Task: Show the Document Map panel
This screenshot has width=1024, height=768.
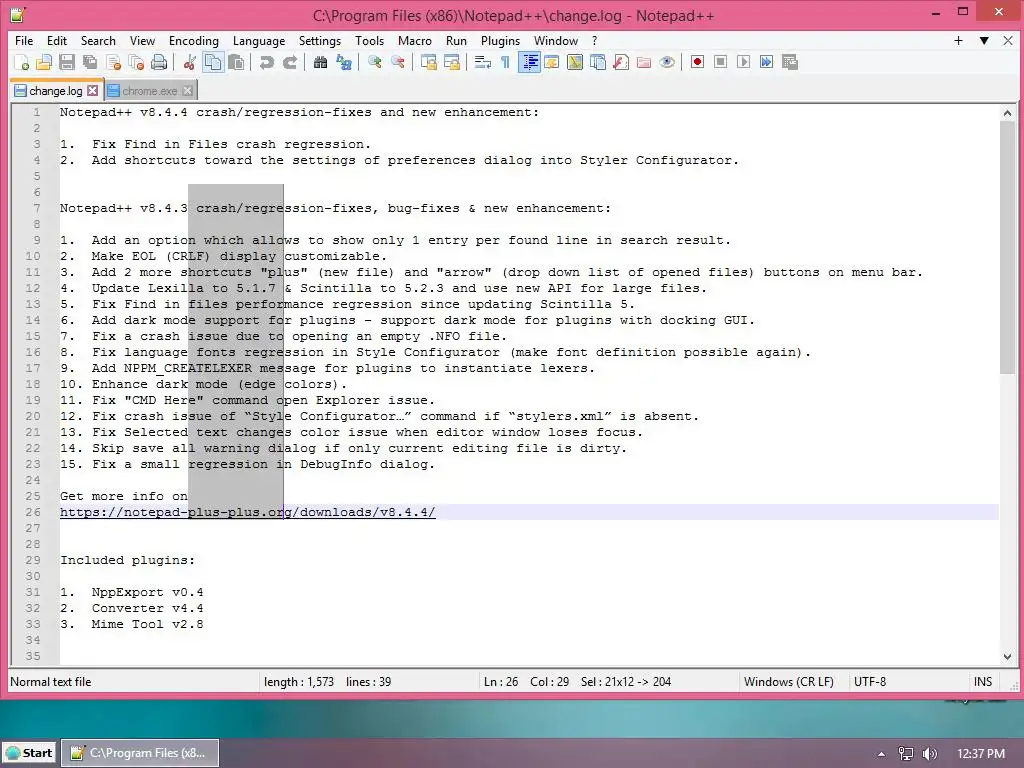Action: [575, 62]
